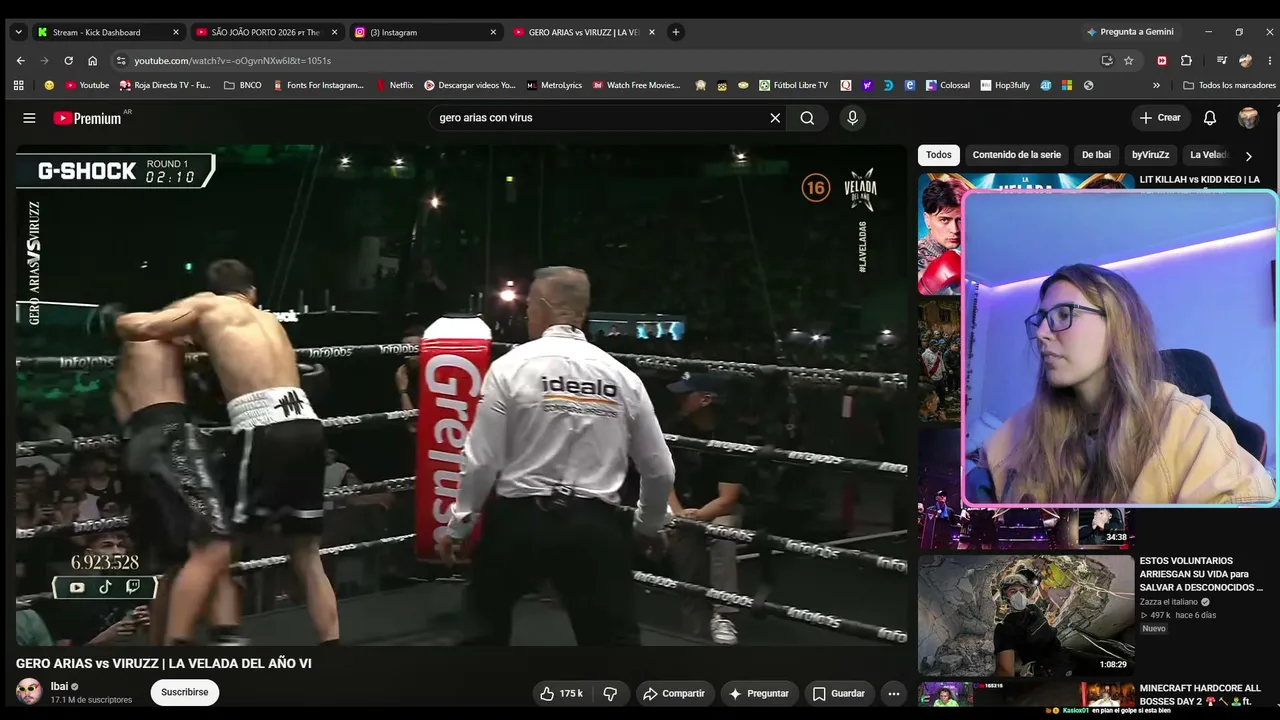This screenshot has height=720, width=1280.
Task: Filter recommendations by byViruZz chip
Action: [1150, 155]
